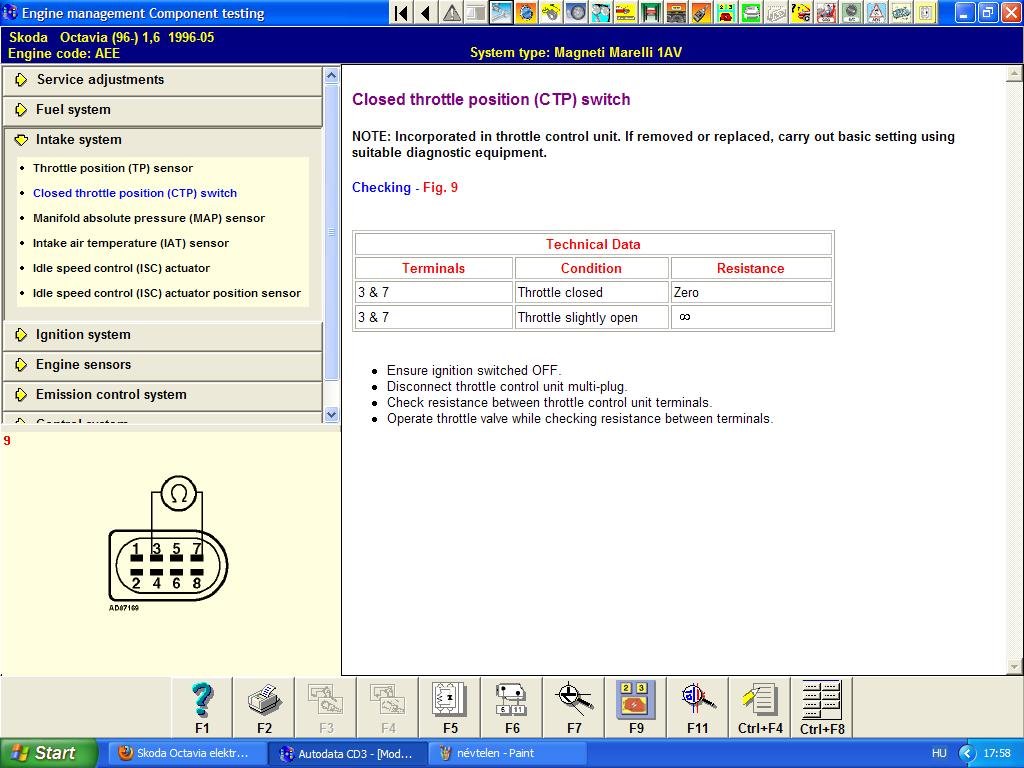This screenshot has width=1024, height=768.
Task: Open the Fig. 9 link
Action: pos(440,188)
